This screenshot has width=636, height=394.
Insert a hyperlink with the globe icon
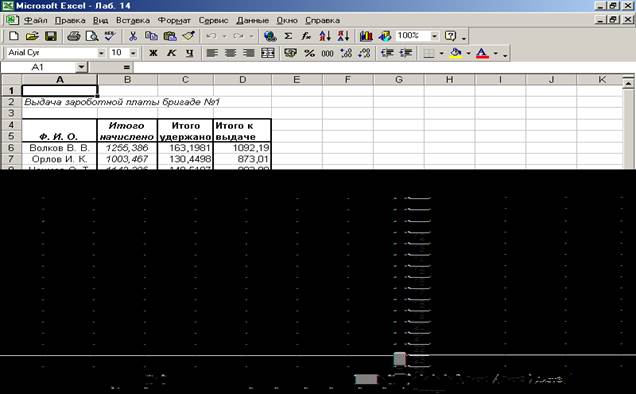[270, 36]
